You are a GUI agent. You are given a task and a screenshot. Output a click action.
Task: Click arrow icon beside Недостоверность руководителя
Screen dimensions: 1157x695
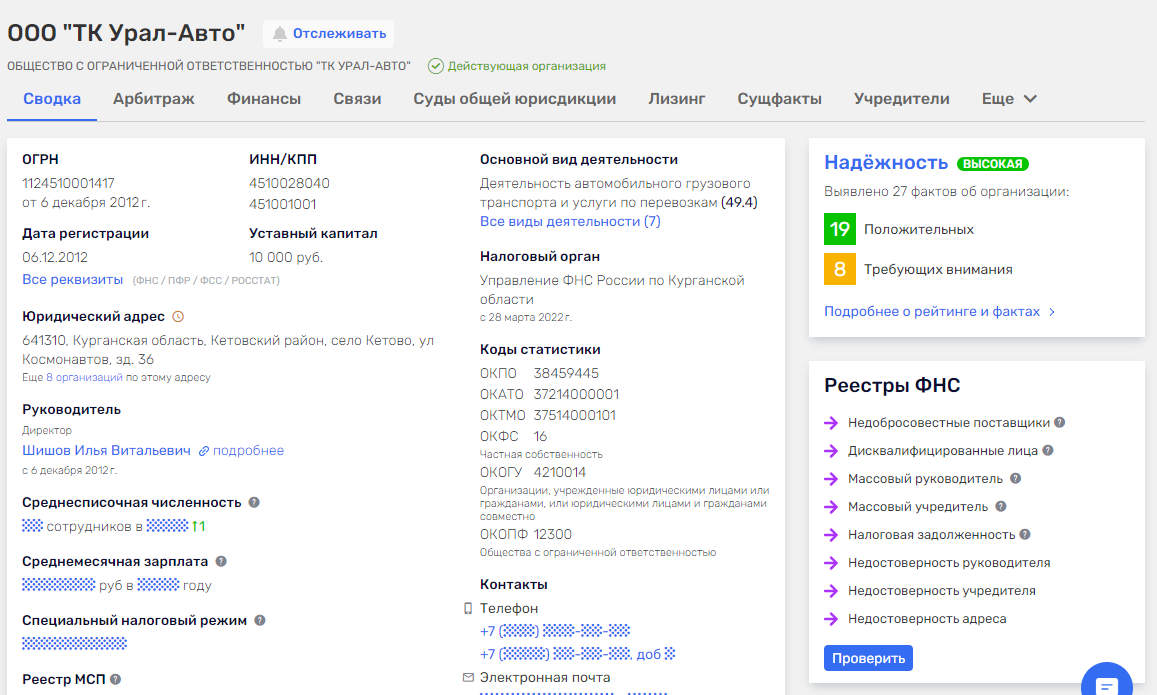click(831, 563)
